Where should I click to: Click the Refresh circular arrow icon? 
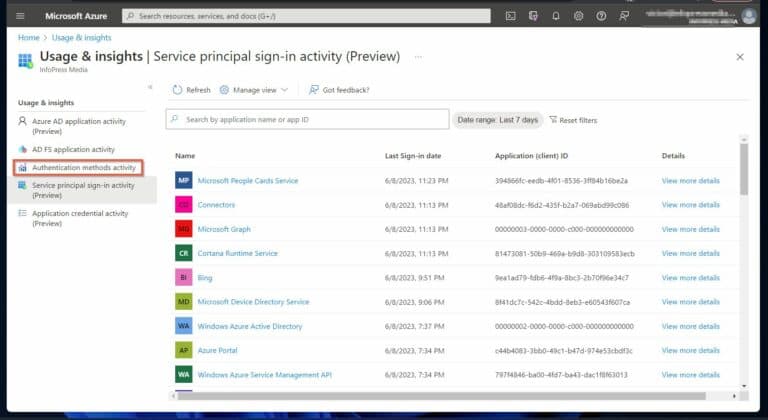177,90
